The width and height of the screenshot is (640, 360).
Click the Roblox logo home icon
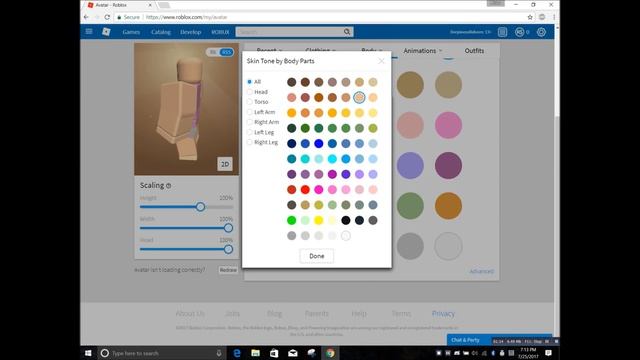[x=106, y=32]
